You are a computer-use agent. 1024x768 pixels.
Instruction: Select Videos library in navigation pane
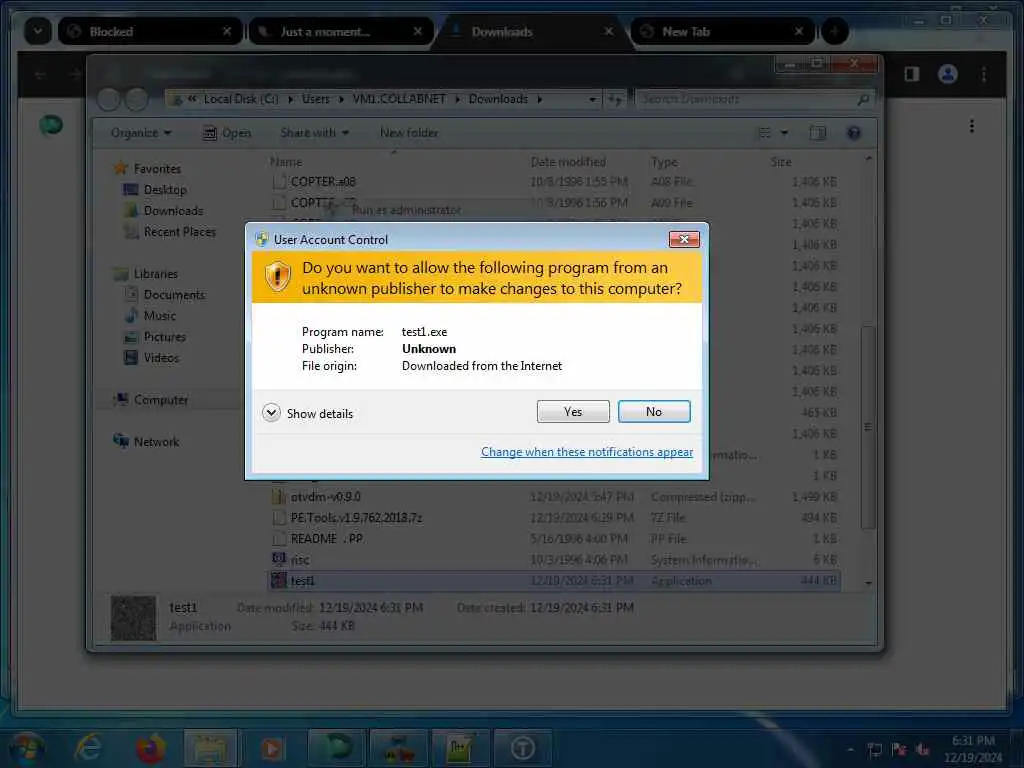[161, 358]
